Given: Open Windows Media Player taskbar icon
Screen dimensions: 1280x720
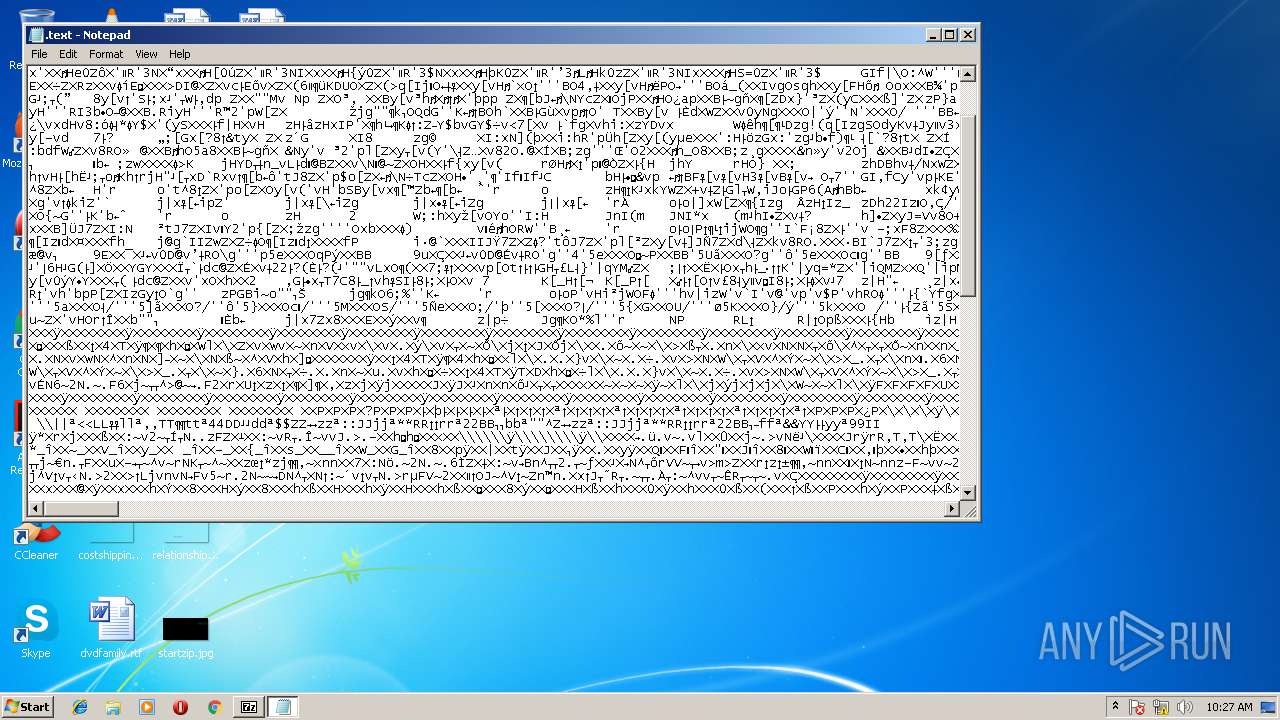Looking at the screenshot, I should (146, 707).
